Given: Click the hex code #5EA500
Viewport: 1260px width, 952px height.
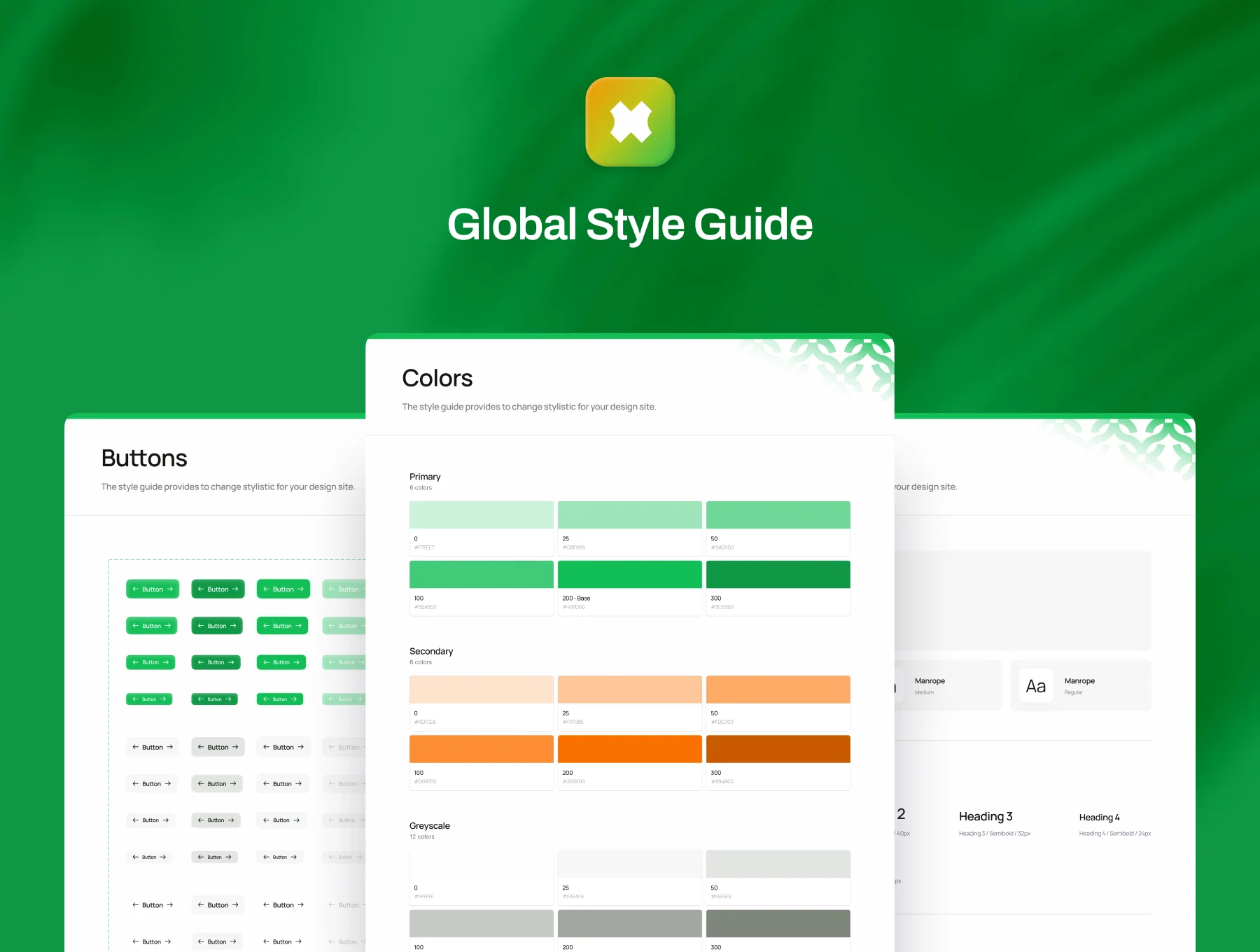Looking at the screenshot, I should pos(426,607).
